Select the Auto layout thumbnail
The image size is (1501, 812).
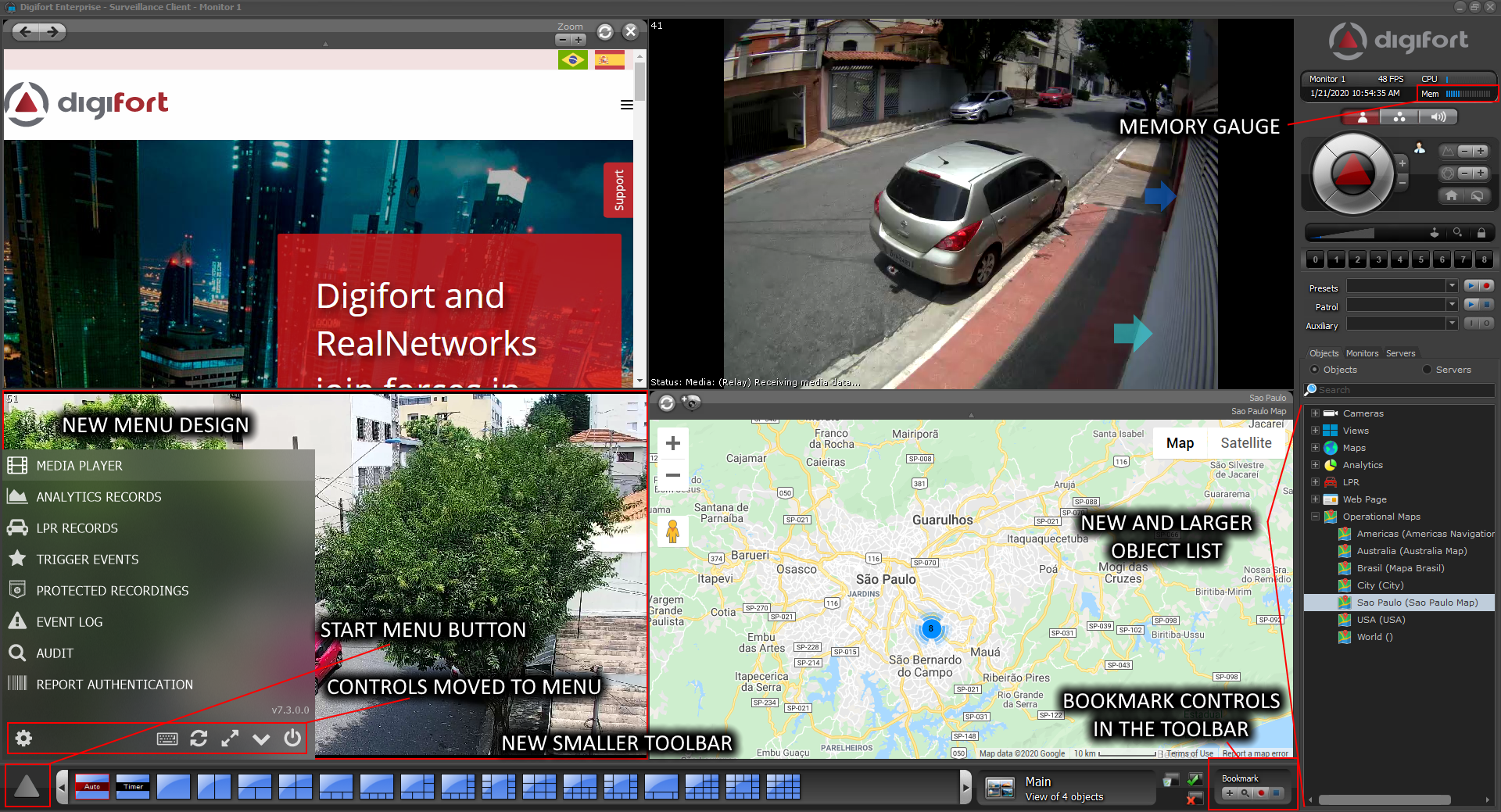(x=92, y=786)
